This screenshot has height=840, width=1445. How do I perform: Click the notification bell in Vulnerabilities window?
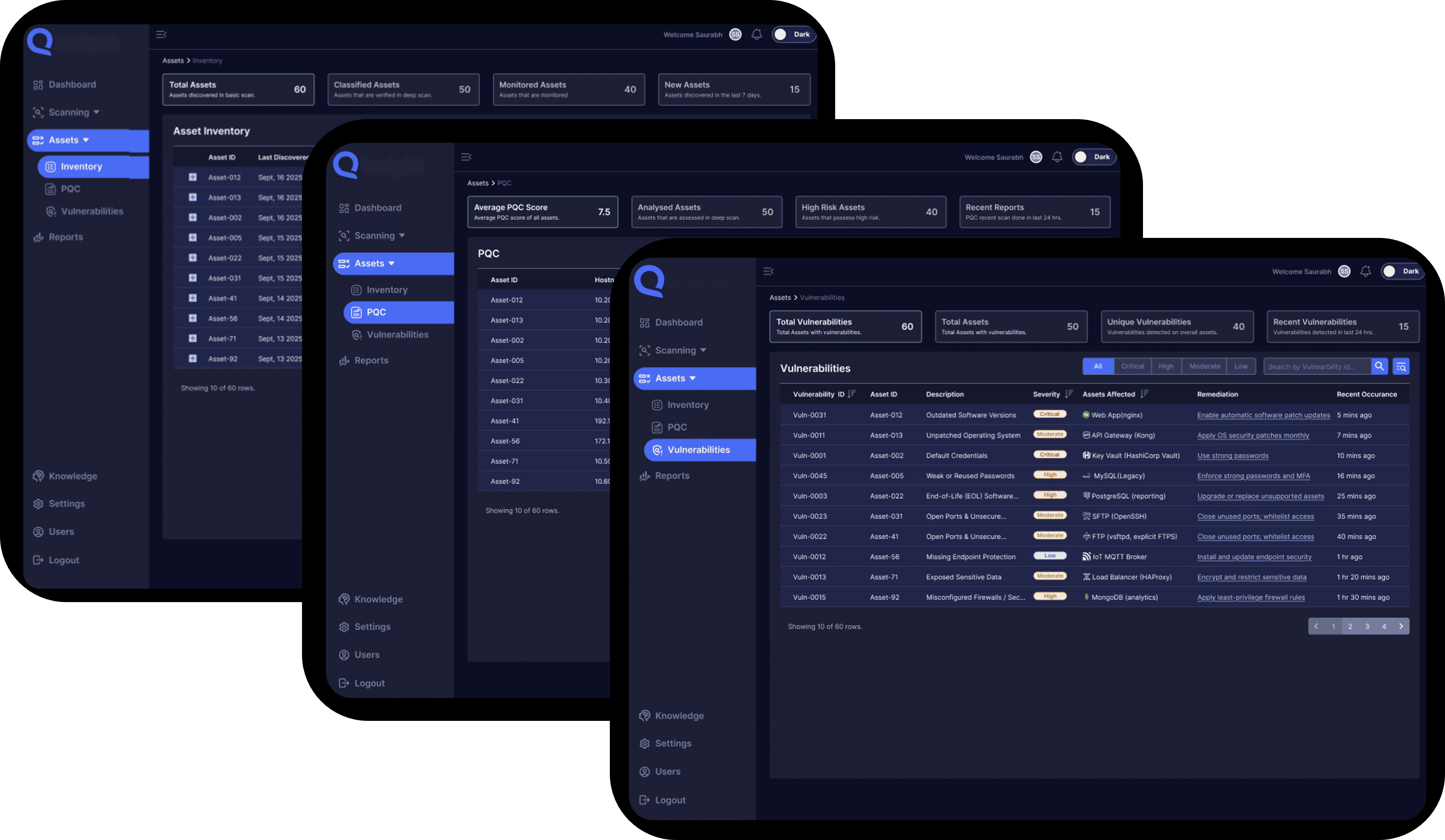(1365, 272)
